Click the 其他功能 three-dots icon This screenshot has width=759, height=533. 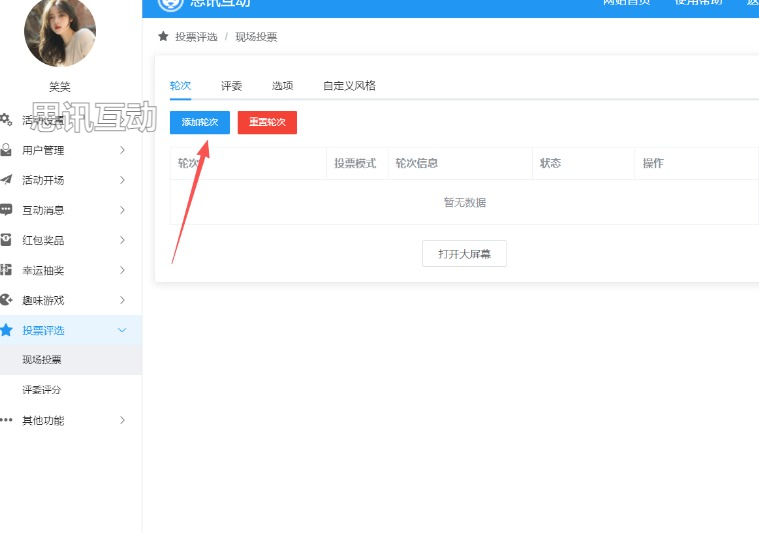pos(6,420)
